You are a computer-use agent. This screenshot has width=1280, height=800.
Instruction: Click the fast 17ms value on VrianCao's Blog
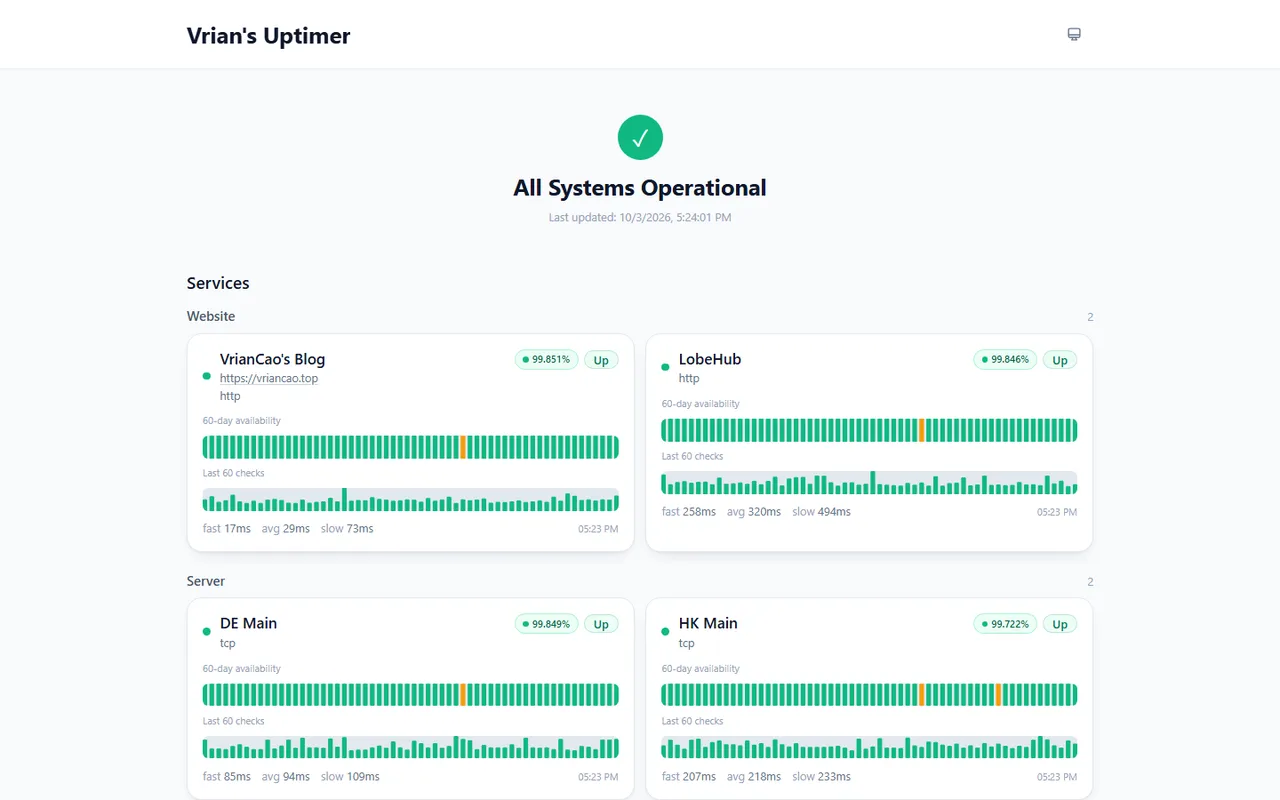point(227,528)
